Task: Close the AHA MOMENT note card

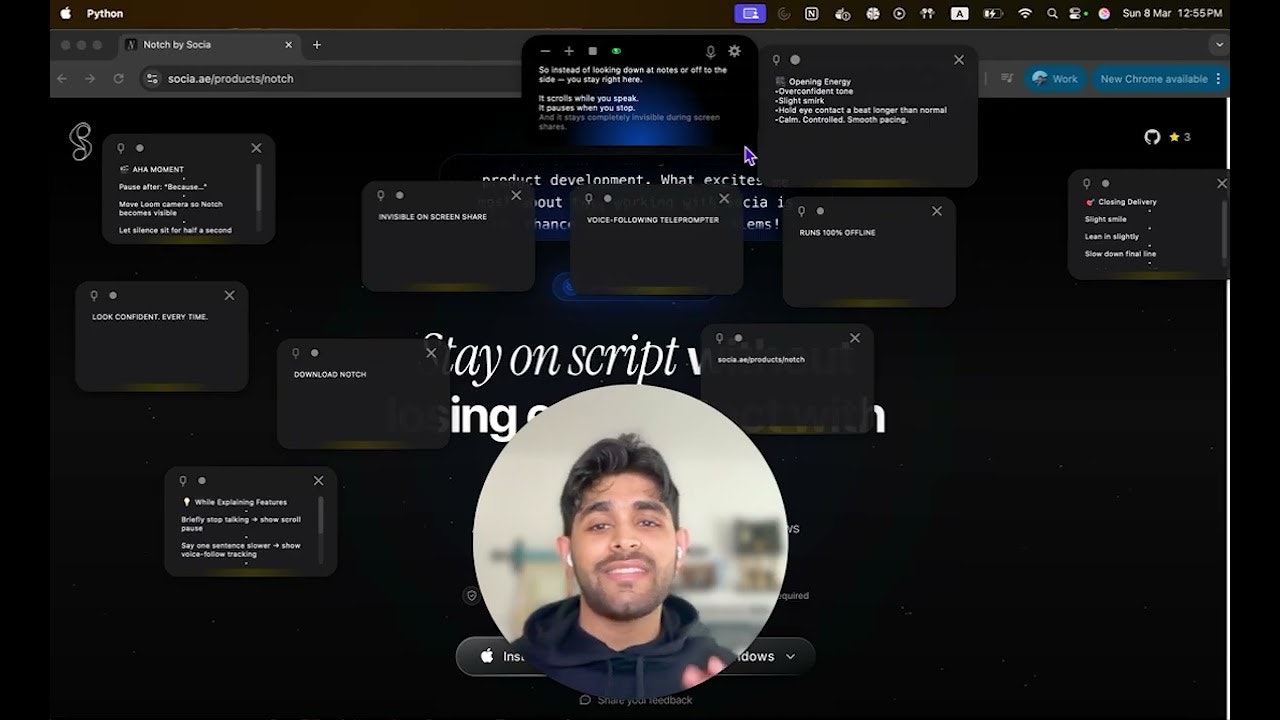Action: (256, 148)
